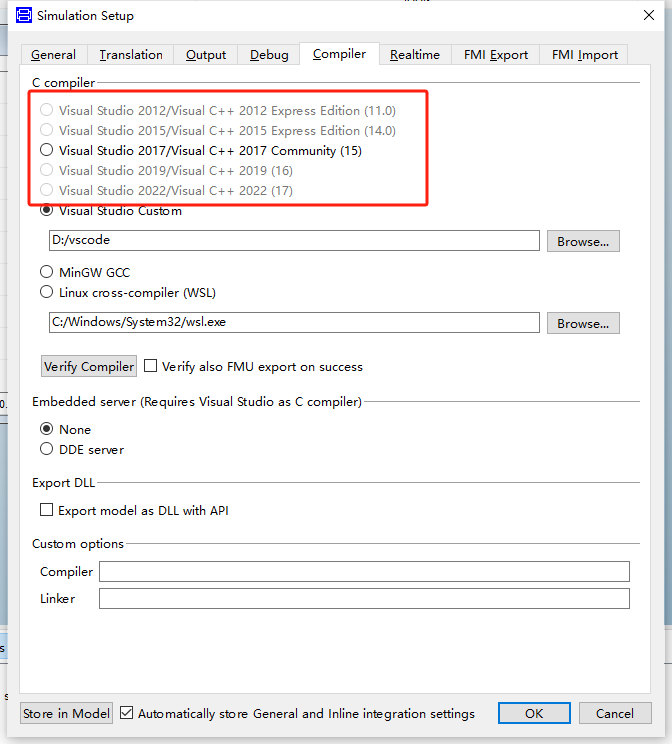Open the Realtime tab
This screenshot has width=672, height=744.
pos(415,55)
